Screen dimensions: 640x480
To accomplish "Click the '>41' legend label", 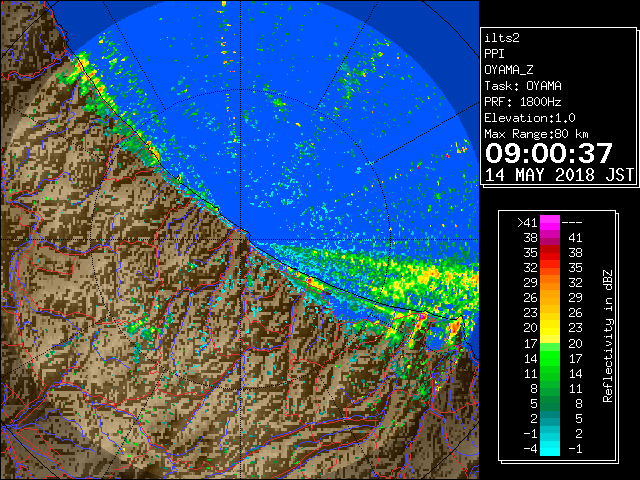I will [x=527, y=223].
